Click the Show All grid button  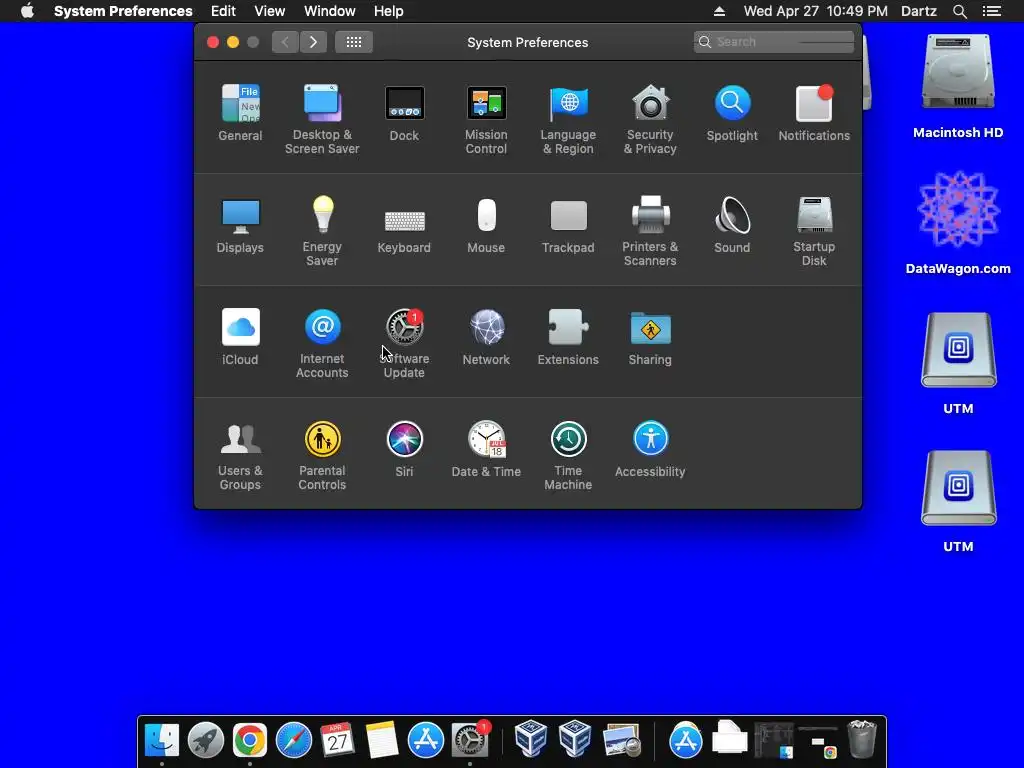point(354,42)
